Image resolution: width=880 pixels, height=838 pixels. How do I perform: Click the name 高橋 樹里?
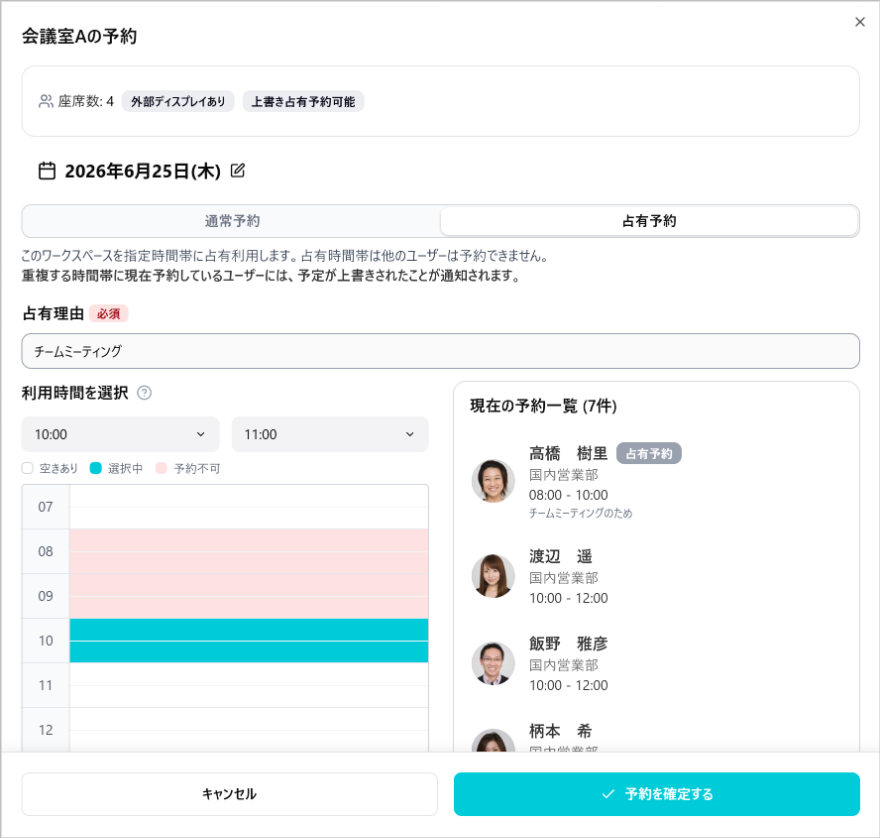(568, 453)
